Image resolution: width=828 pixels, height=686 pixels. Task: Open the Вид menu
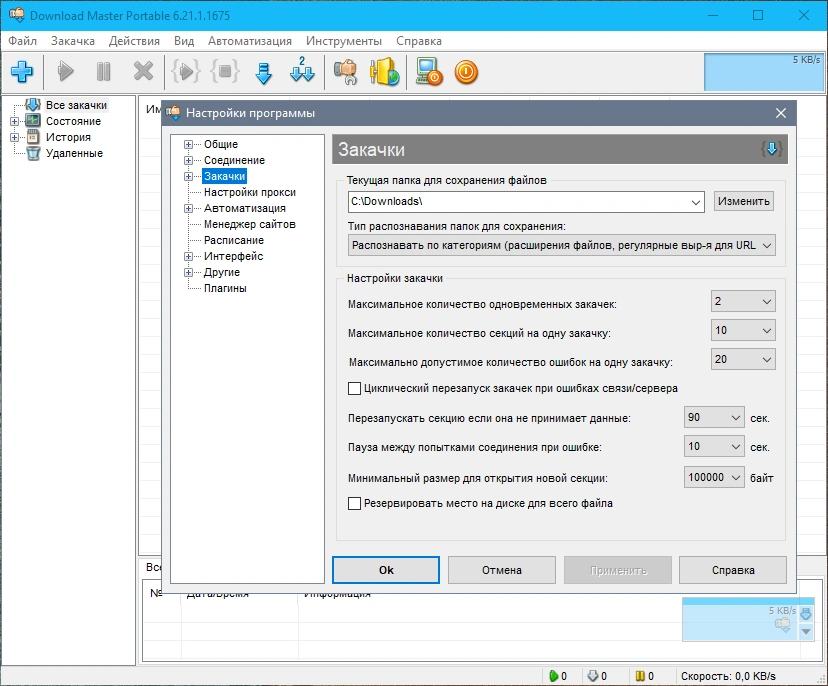184,41
